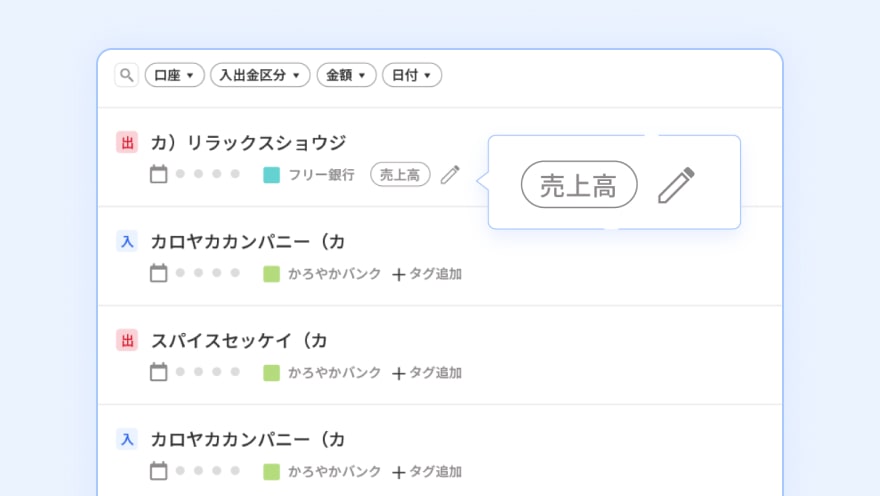Click the large pencil icon in popup
The height and width of the screenshot is (496, 880).
(x=676, y=185)
